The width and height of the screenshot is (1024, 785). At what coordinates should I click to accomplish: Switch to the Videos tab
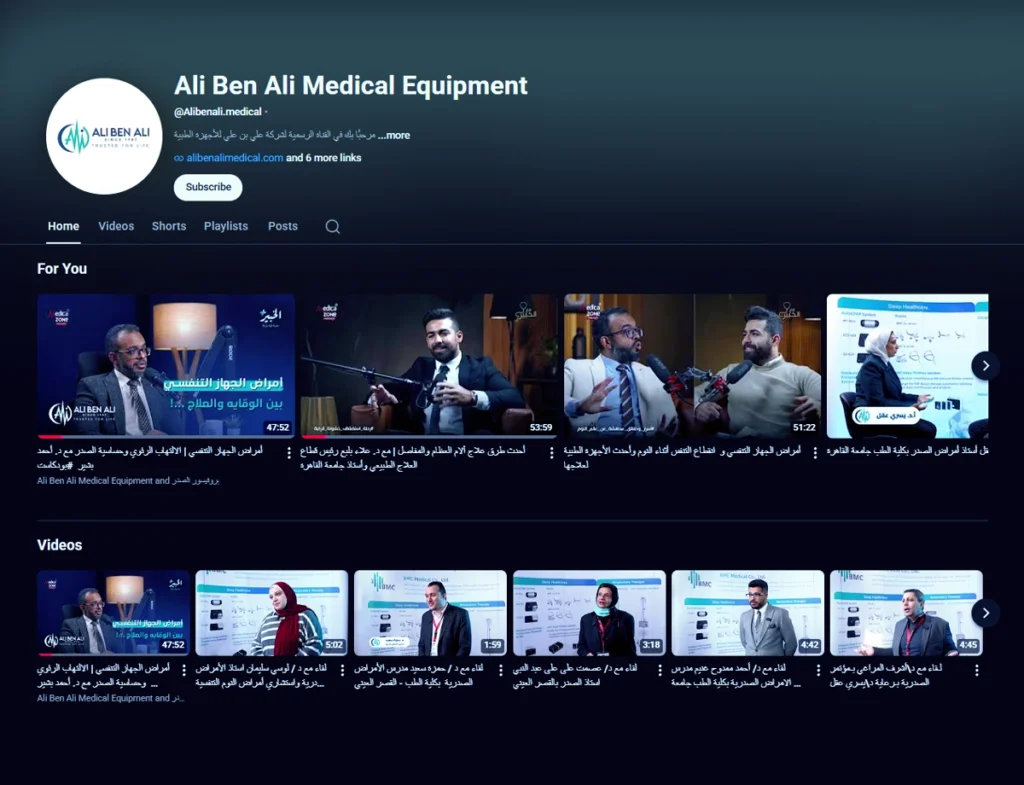point(116,226)
